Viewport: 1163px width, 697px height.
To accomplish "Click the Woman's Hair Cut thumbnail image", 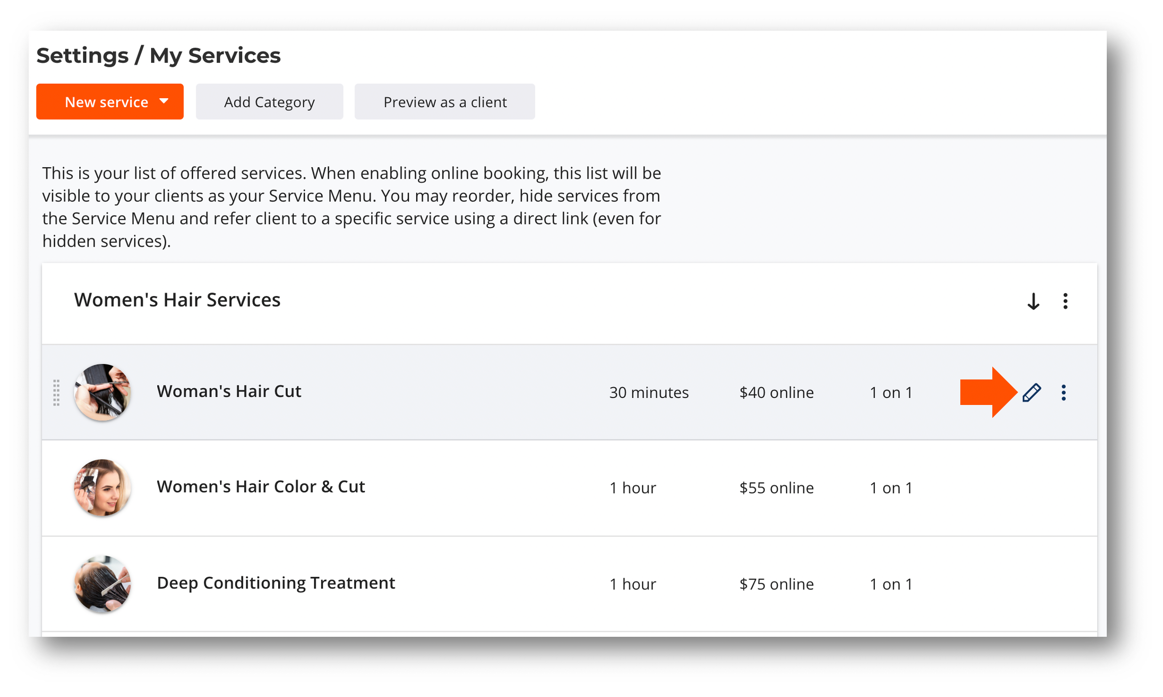I will (x=102, y=392).
